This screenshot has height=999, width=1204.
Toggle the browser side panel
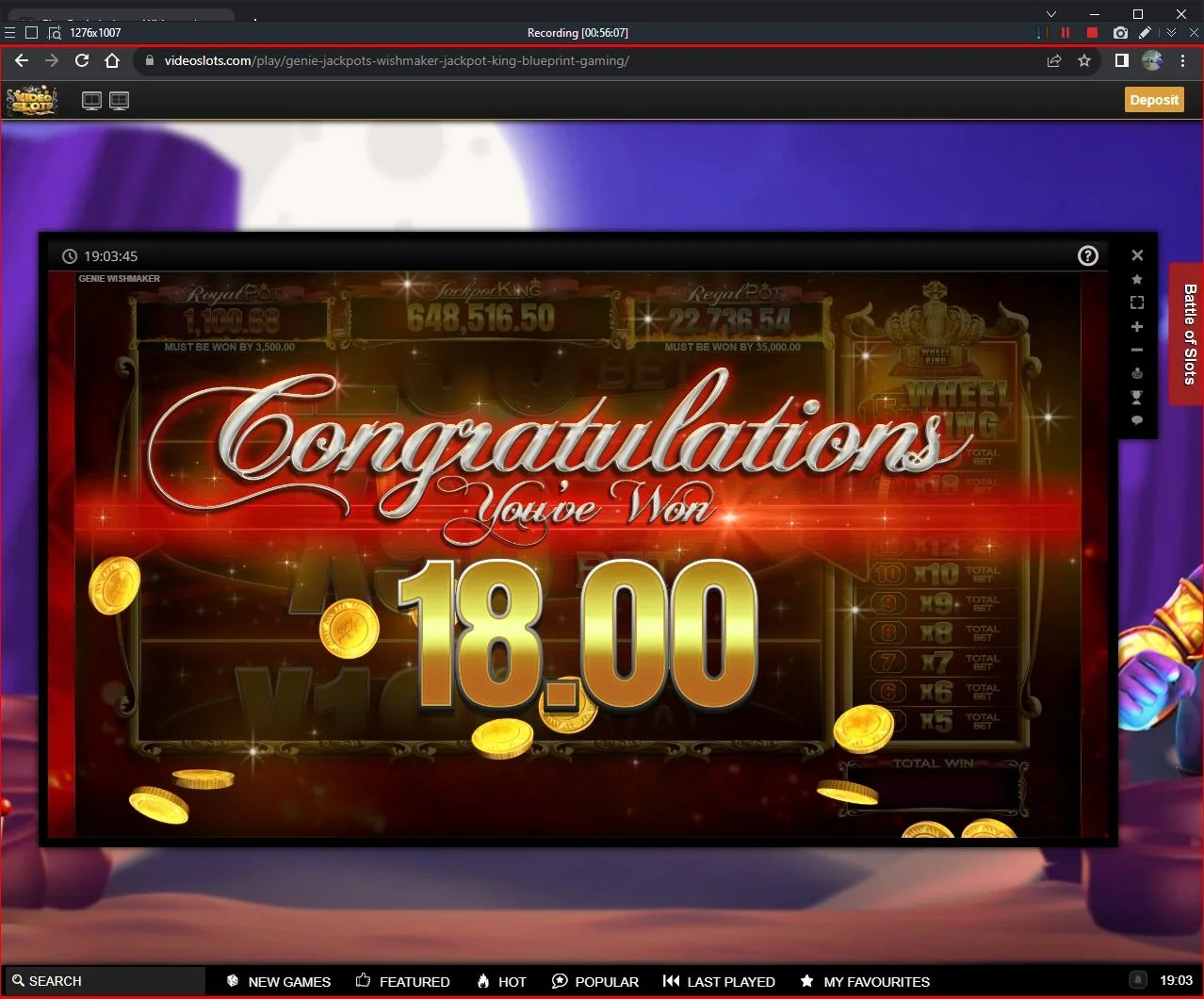click(x=1121, y=60)
